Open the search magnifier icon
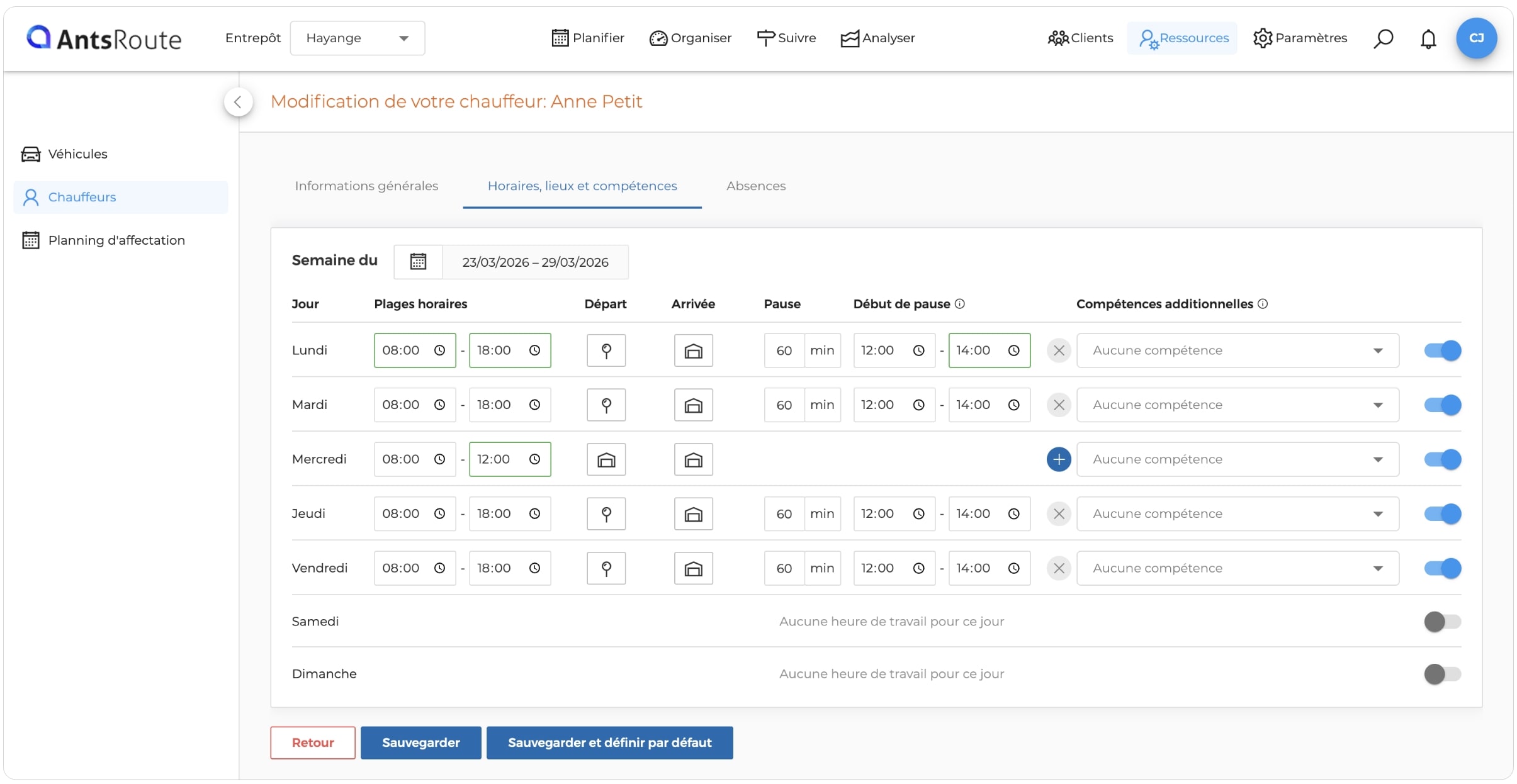 [x=1383, y=38]
